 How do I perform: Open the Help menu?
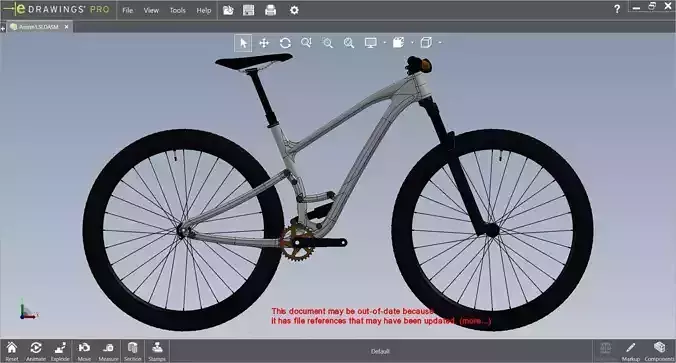203,10
